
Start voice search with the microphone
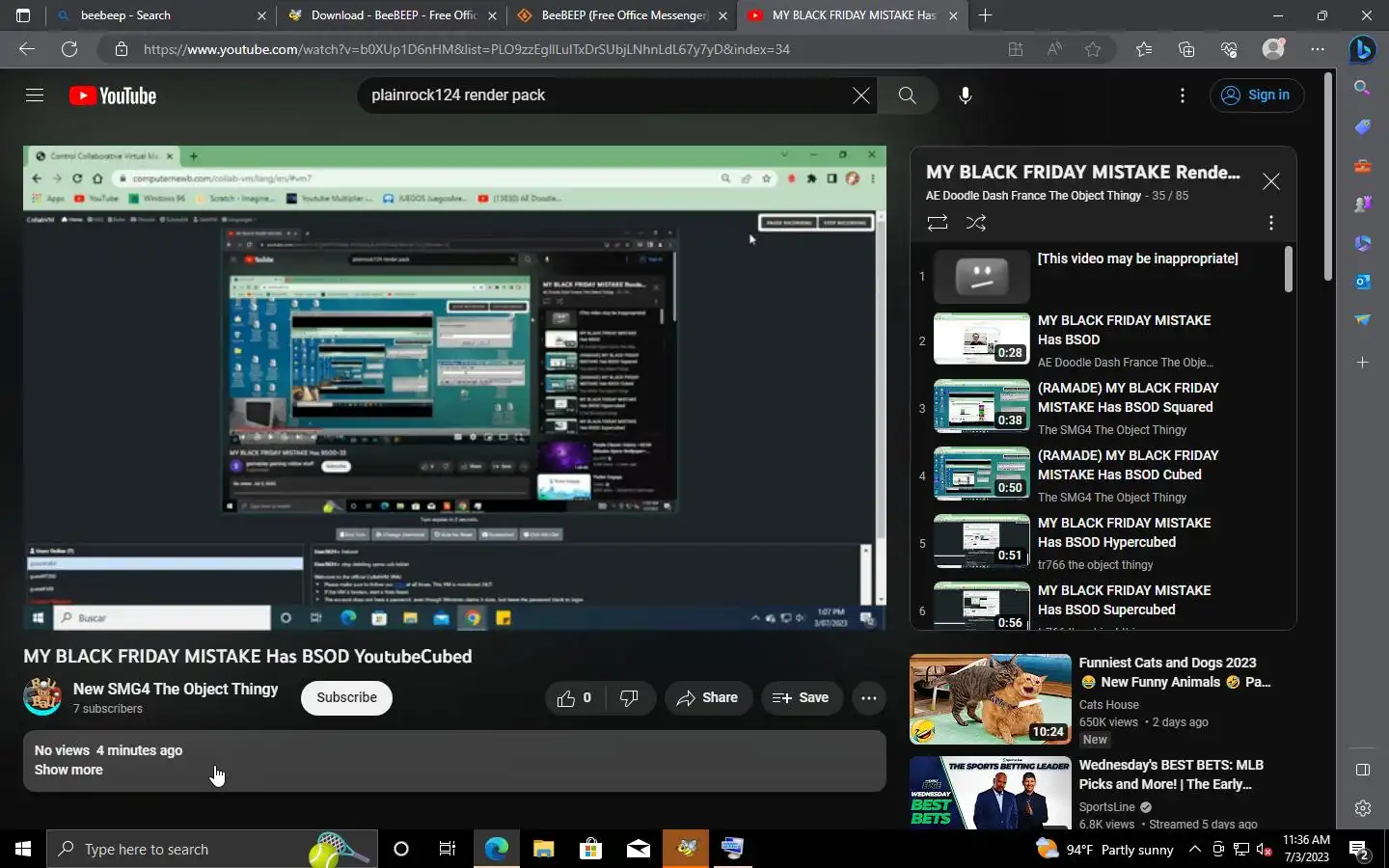[965, 95]
